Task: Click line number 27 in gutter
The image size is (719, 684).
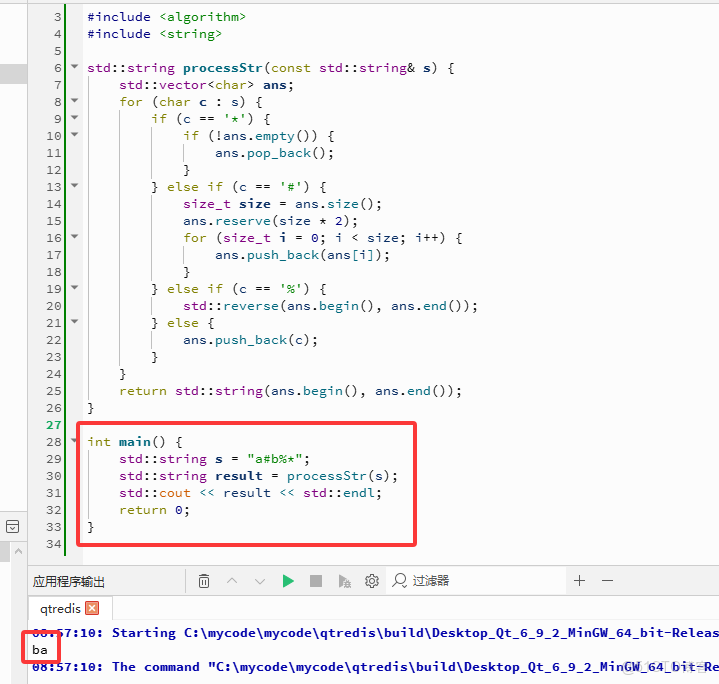Action: tap(53, 425)
